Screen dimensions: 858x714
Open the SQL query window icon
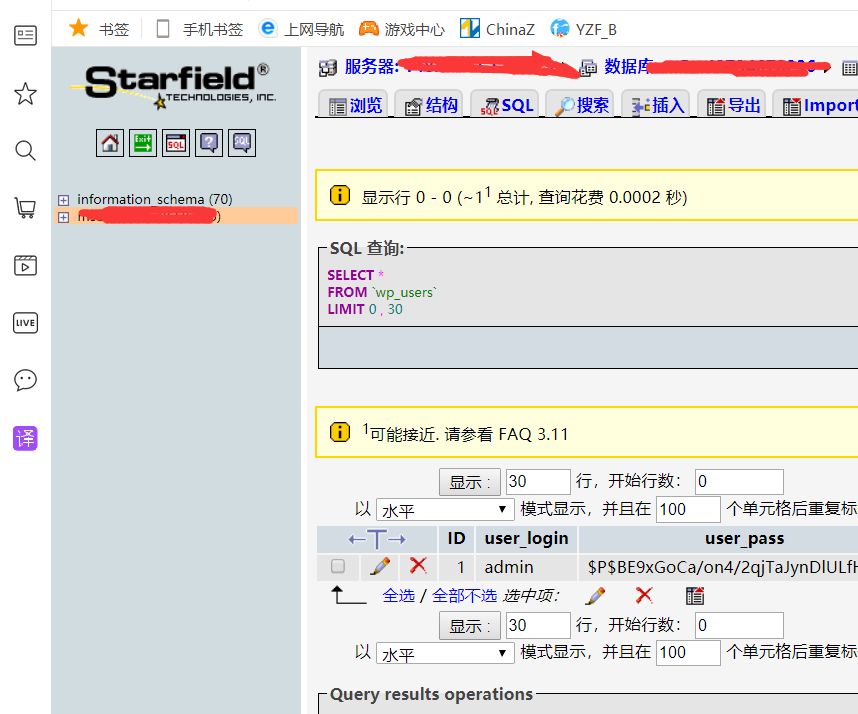tap(176, 143)
